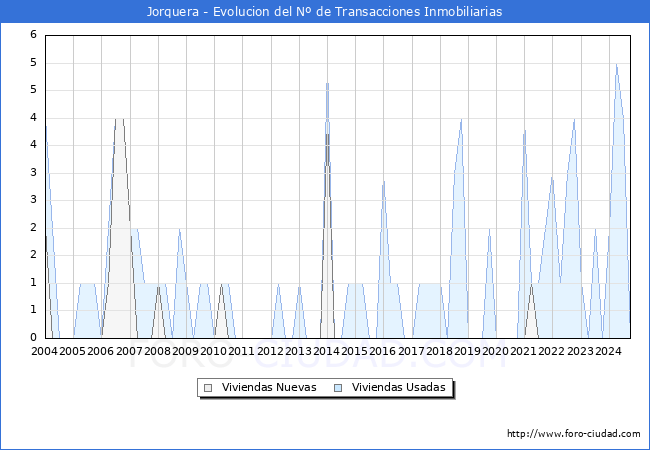Viewport: 650px width, 450px height.
Task: Click the 2017 x-axis label
Action: point(411,351)
